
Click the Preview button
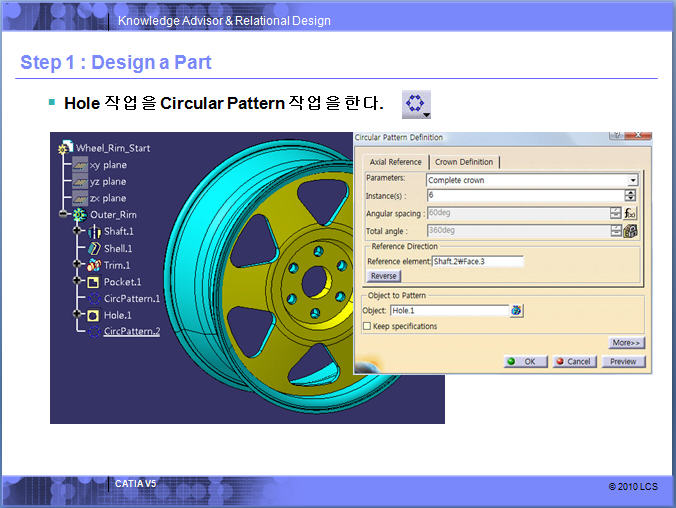coord(623,361)
